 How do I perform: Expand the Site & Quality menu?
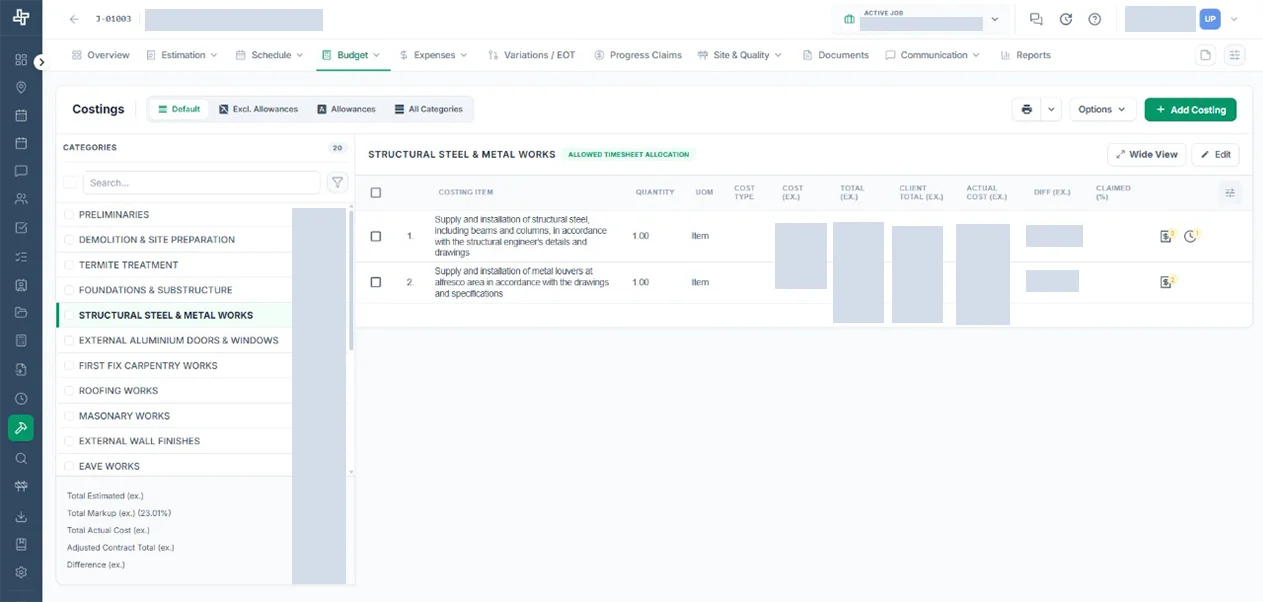click(740, 55)
